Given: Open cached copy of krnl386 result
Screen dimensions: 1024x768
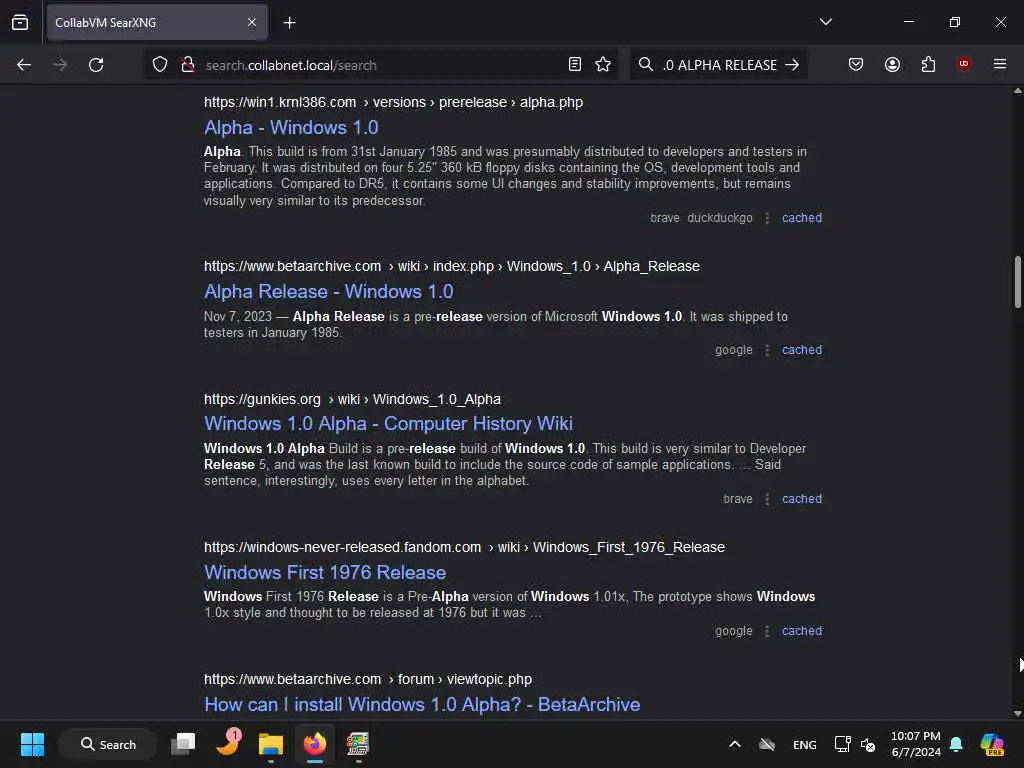Looking at the screenshot, I should [x=802, y=217].
